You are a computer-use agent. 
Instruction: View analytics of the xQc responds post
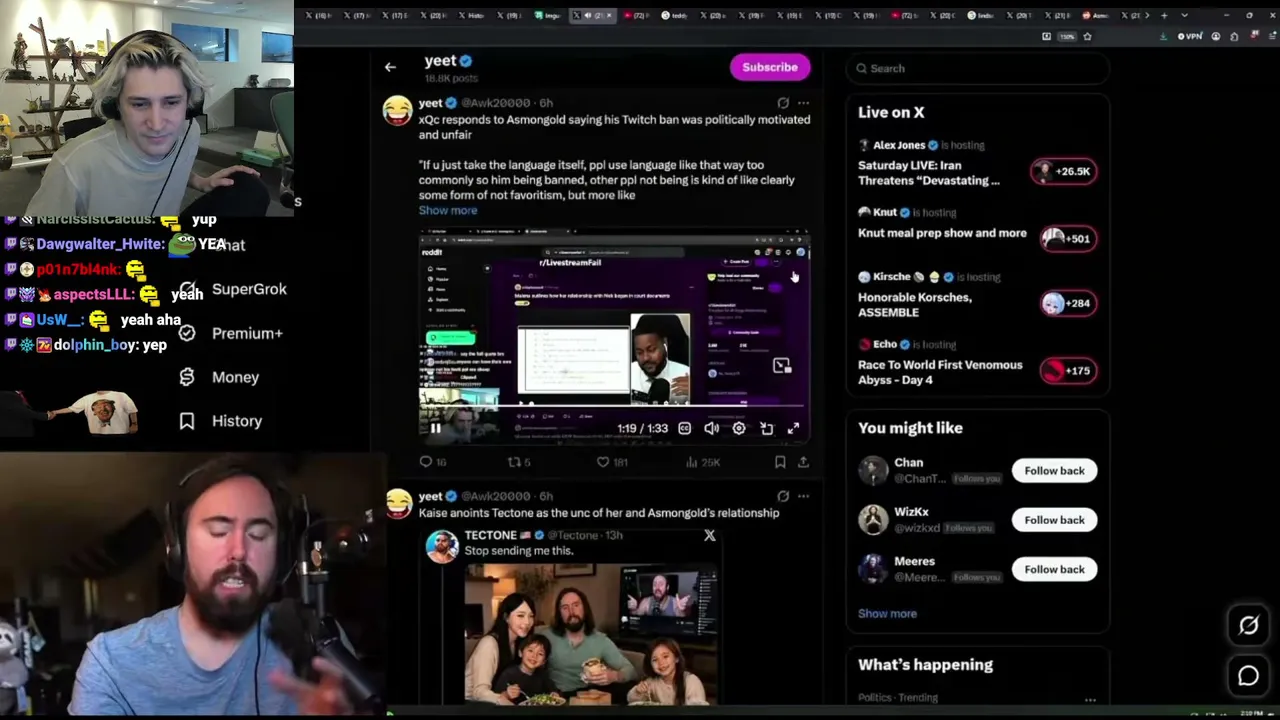click(x=703, y=462)
